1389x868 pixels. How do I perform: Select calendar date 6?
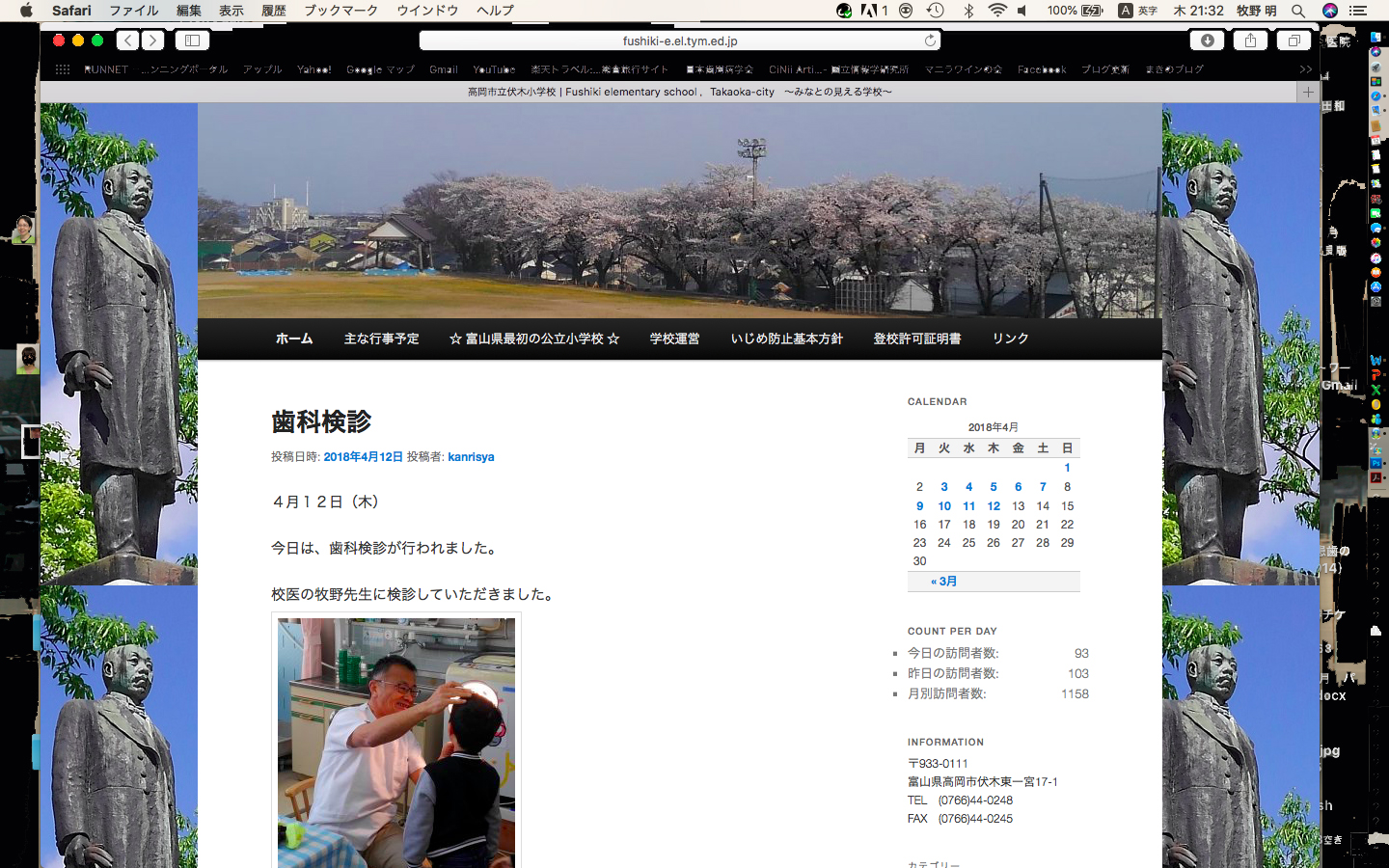coord(1018,487)
